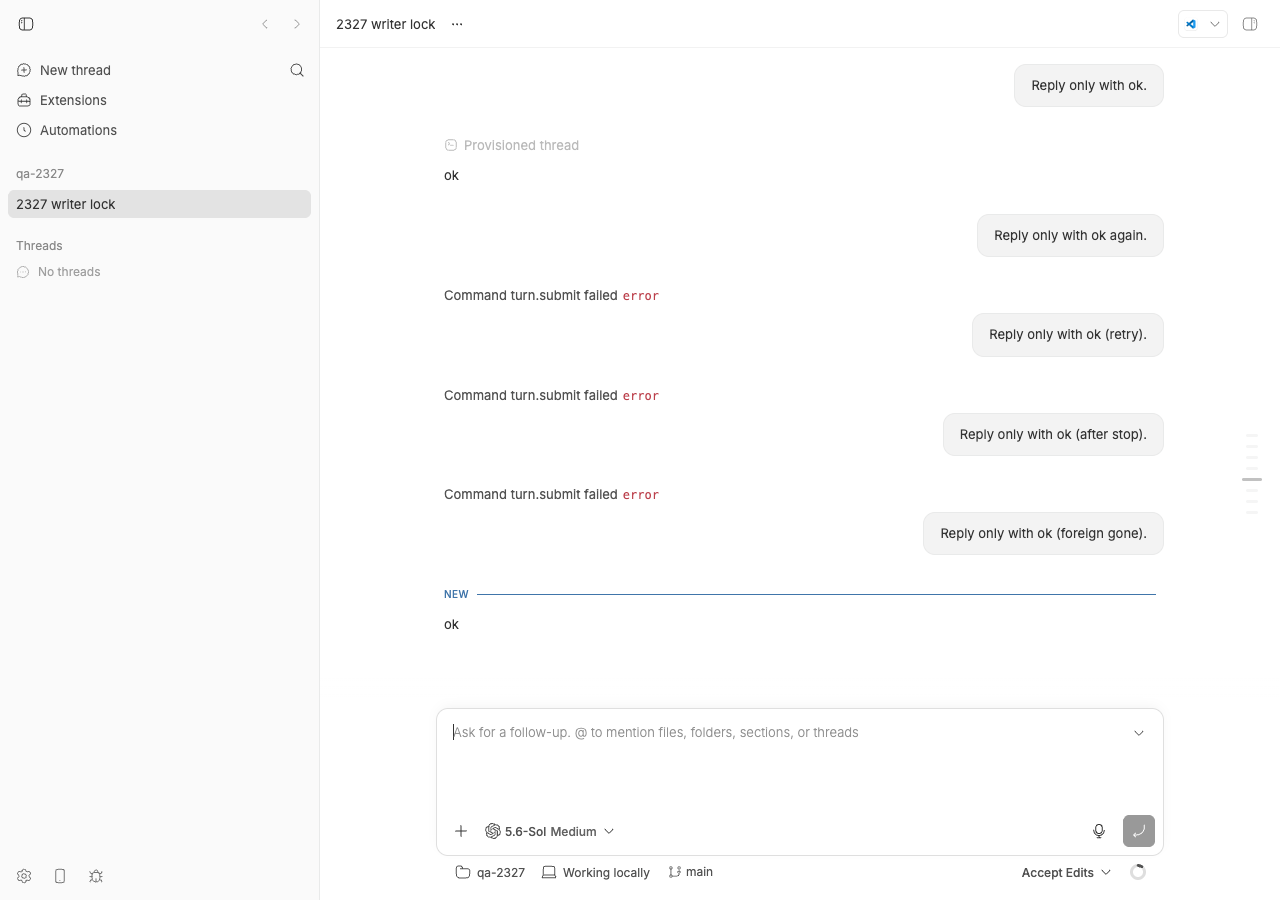Click the red error tag under the "(retry)" message
Viewport: 1280px width, 900px height.
click(x=641, y=396)
